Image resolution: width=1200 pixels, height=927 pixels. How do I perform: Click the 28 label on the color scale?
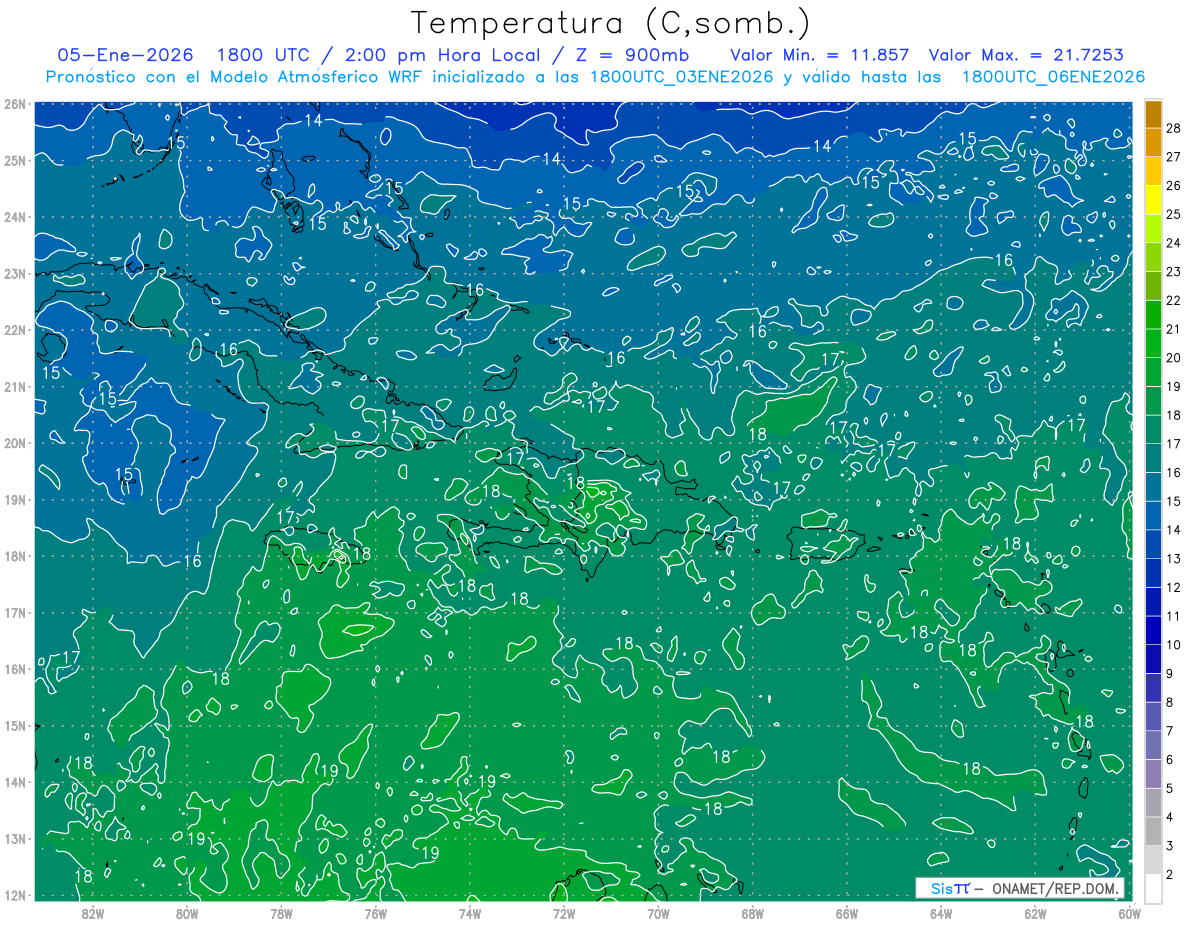1174,128
